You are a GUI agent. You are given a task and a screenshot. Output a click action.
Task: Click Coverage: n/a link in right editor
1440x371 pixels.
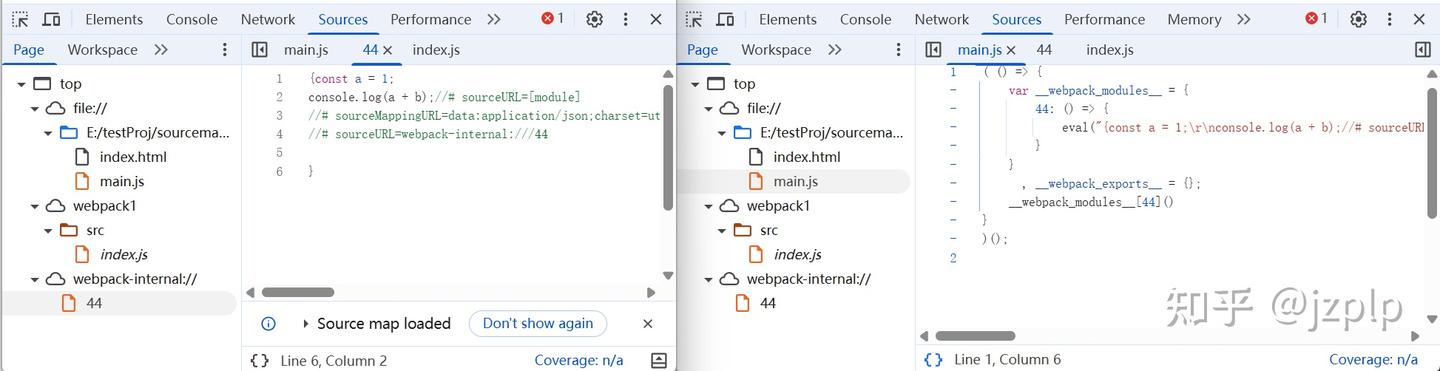pos(1373,360)
